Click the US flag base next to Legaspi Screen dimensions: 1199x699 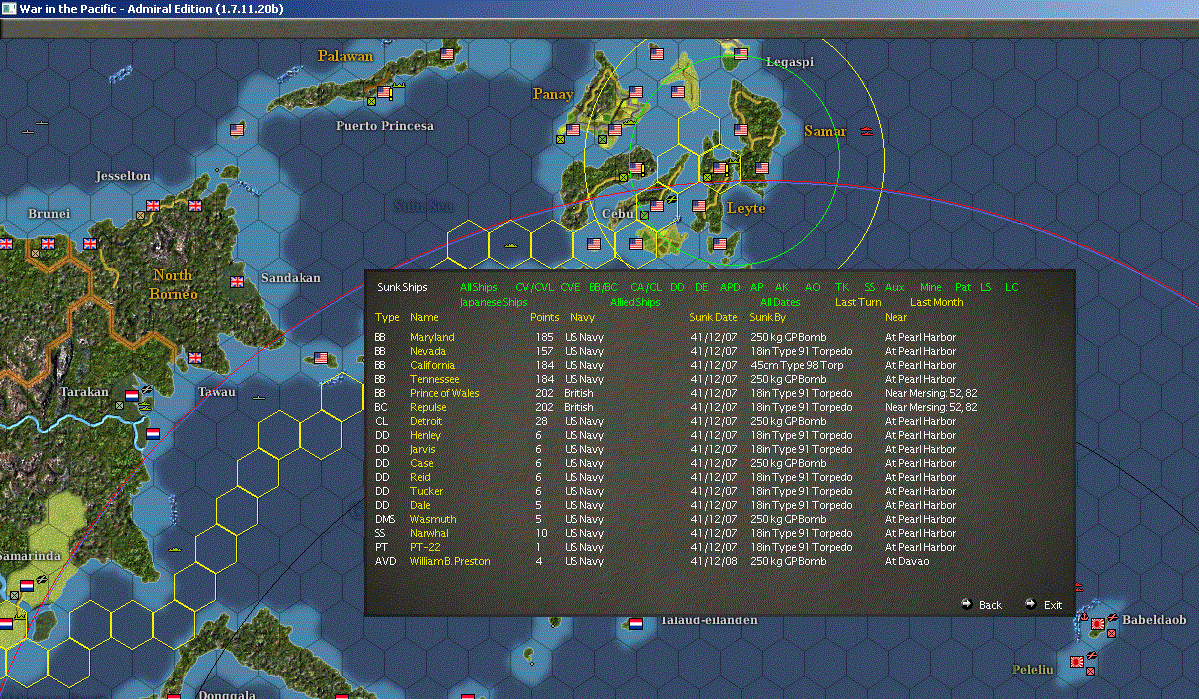pos(741,54)
